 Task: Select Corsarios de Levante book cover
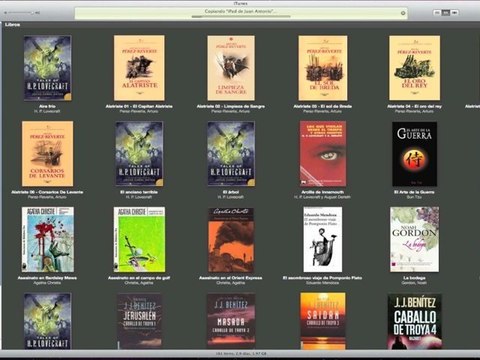47,154
